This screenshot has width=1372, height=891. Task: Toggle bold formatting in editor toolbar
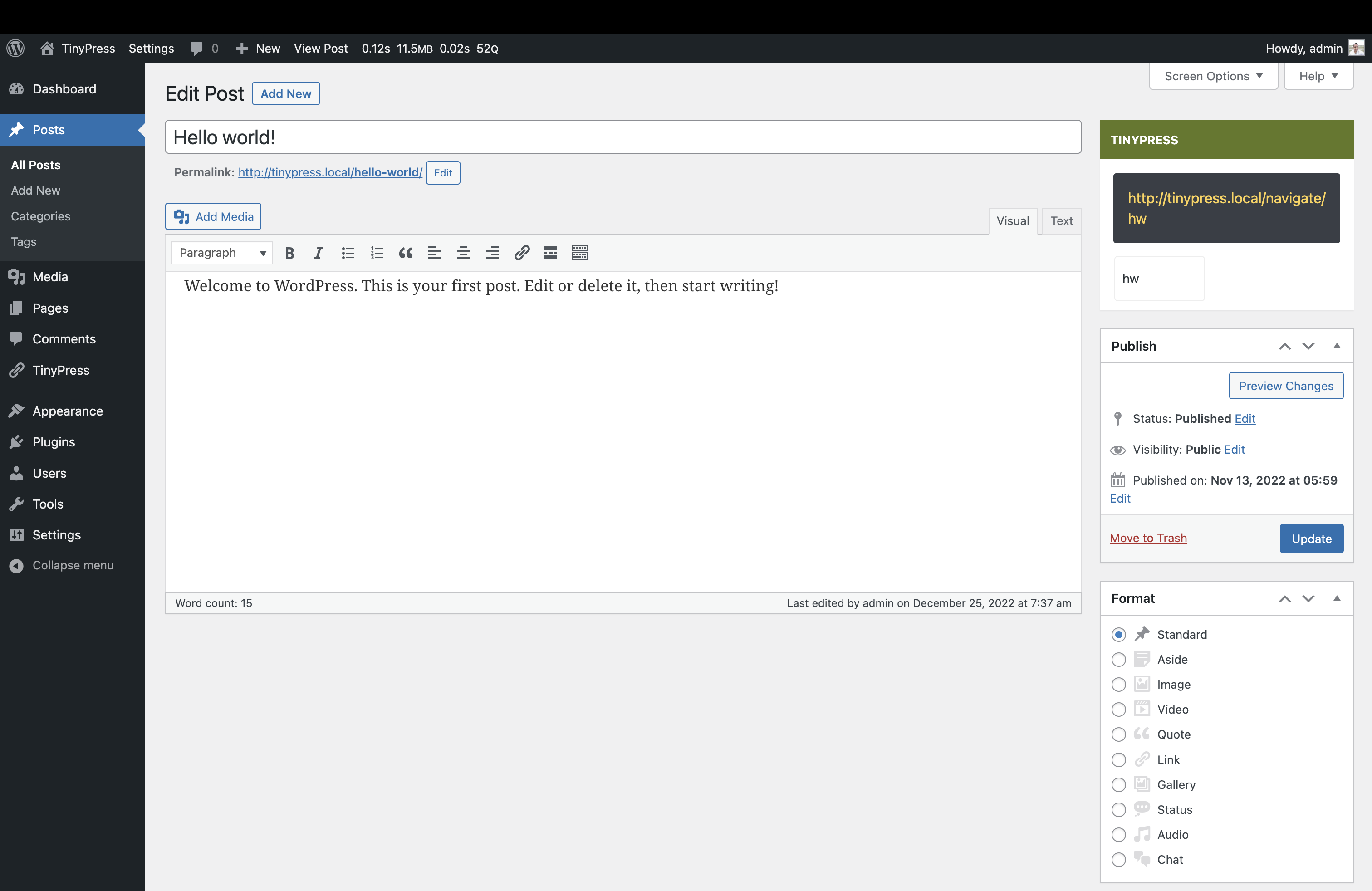click(289, 253)
